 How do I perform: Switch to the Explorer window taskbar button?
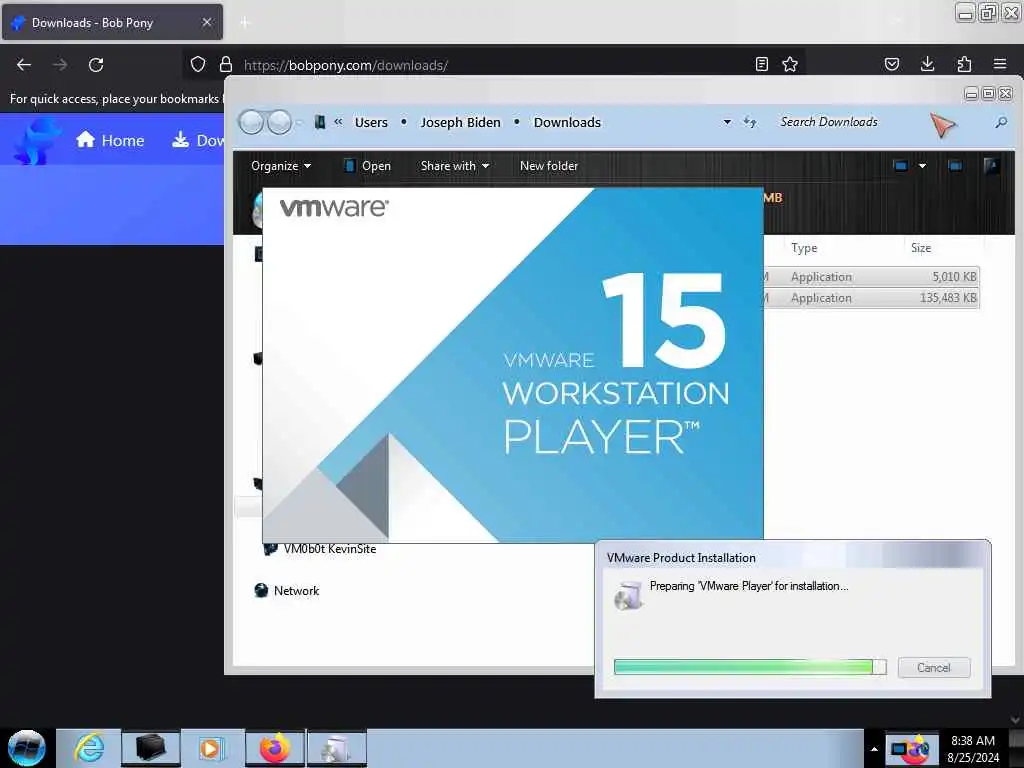(x=150, y=748)
